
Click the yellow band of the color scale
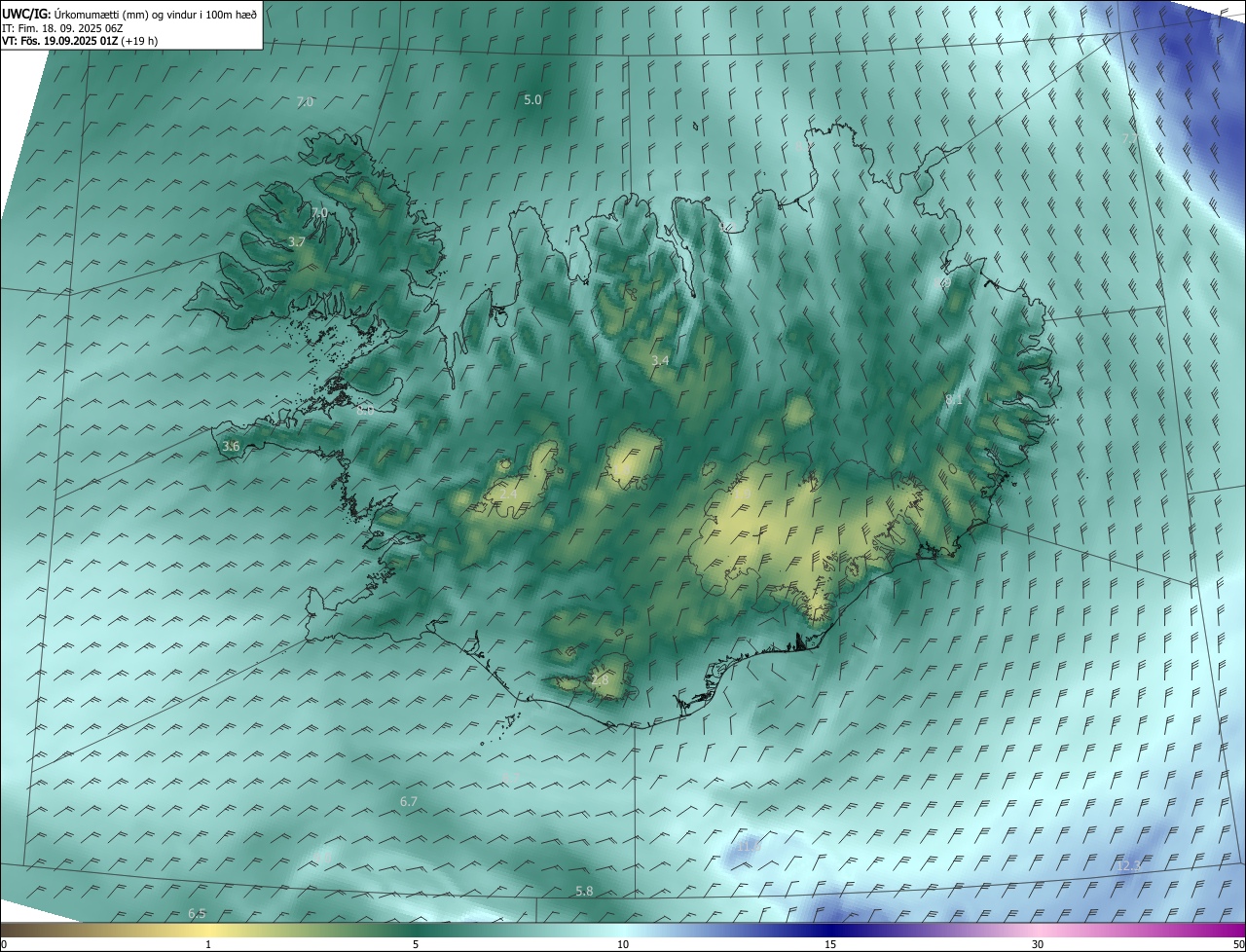click(208, 930)
